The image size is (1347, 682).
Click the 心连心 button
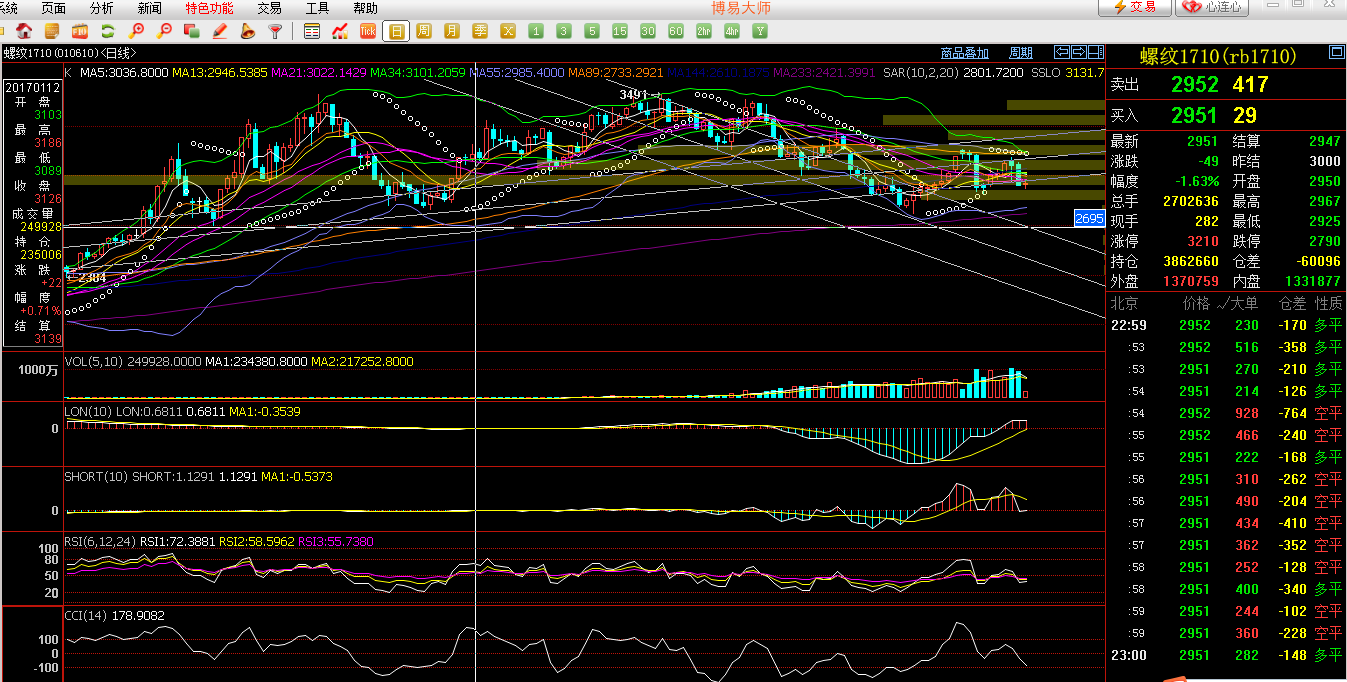(1213, 8)
